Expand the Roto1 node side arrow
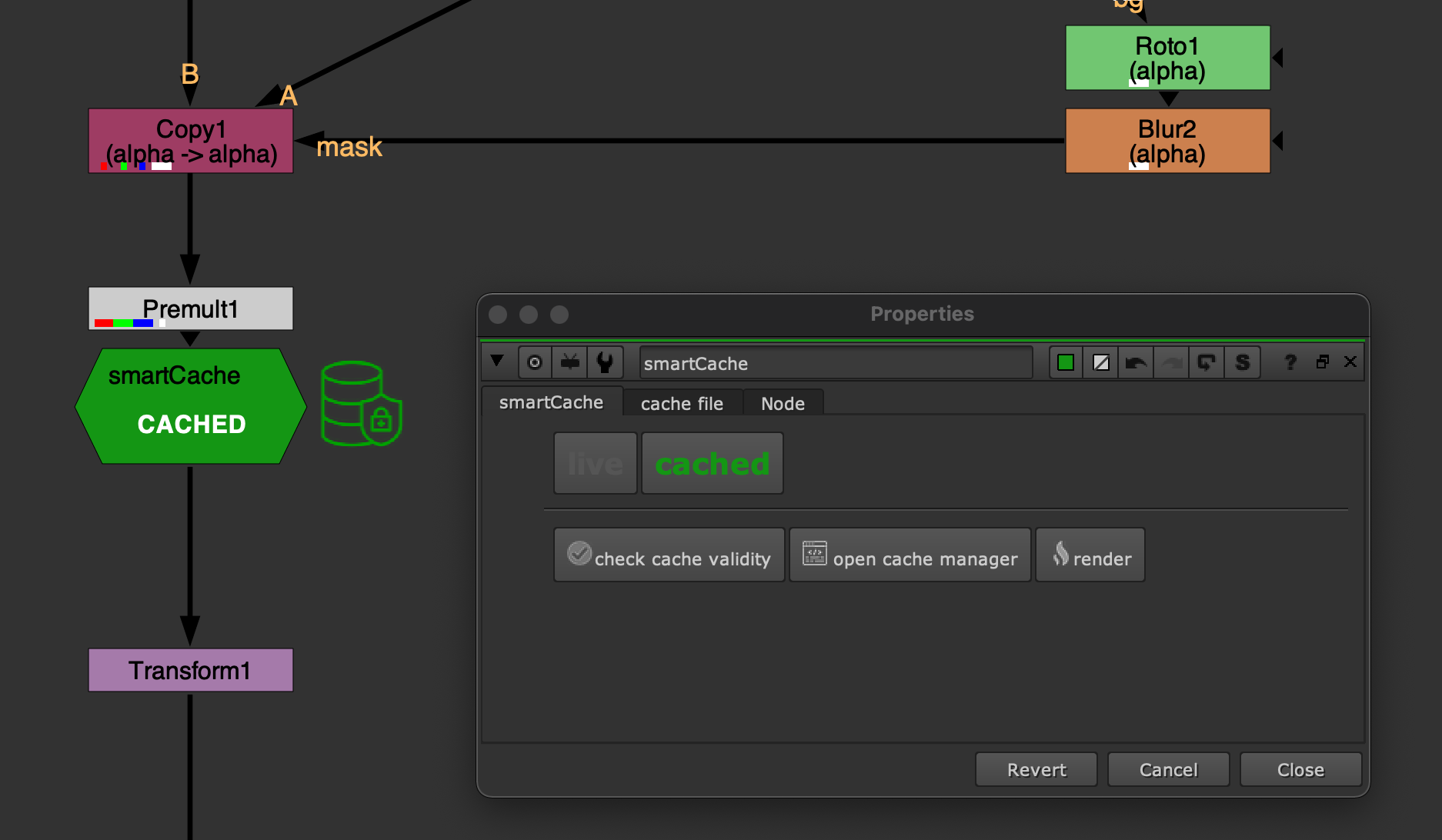This screenshot has height=840, width=1442. 1277,58
